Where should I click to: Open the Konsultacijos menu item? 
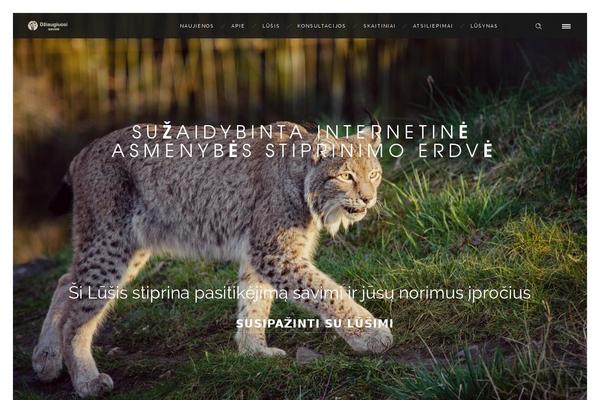[321, 26]
